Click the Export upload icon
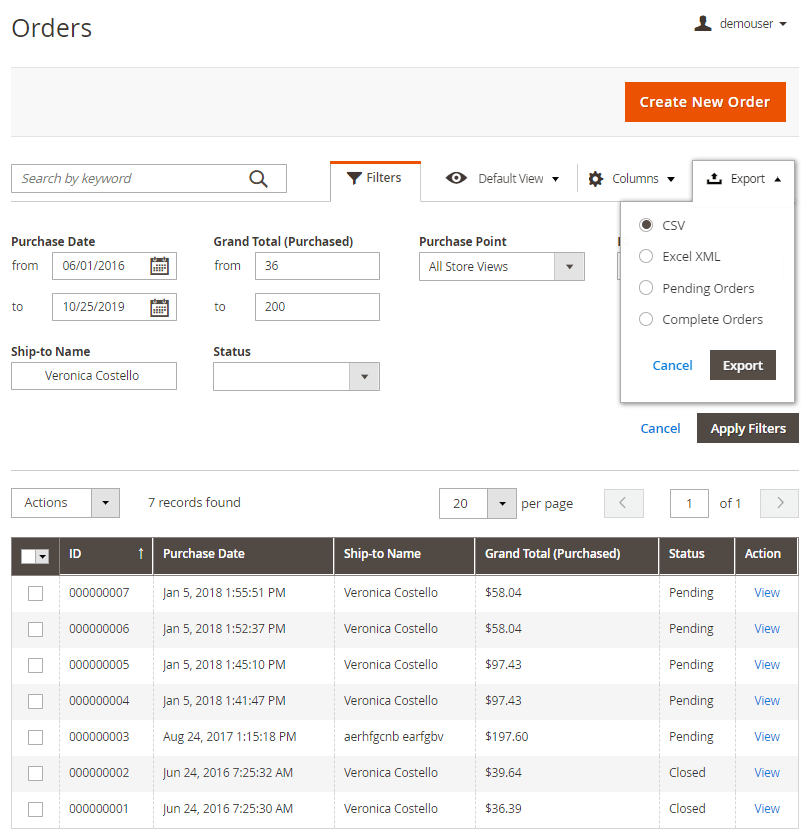The image size is (806, 837). point(714,179)
